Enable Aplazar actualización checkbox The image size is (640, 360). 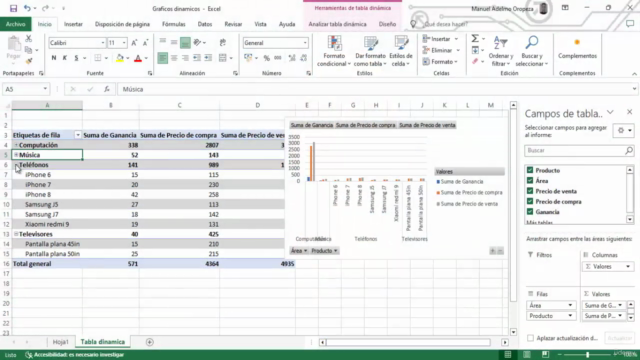(530, 338)
